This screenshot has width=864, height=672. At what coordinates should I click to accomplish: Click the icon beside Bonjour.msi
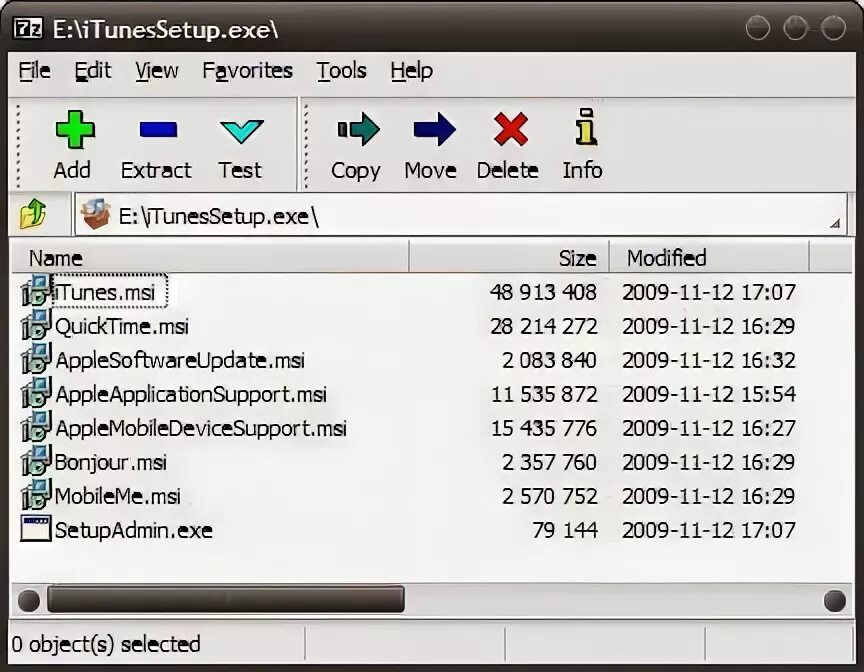click(36, 461)
